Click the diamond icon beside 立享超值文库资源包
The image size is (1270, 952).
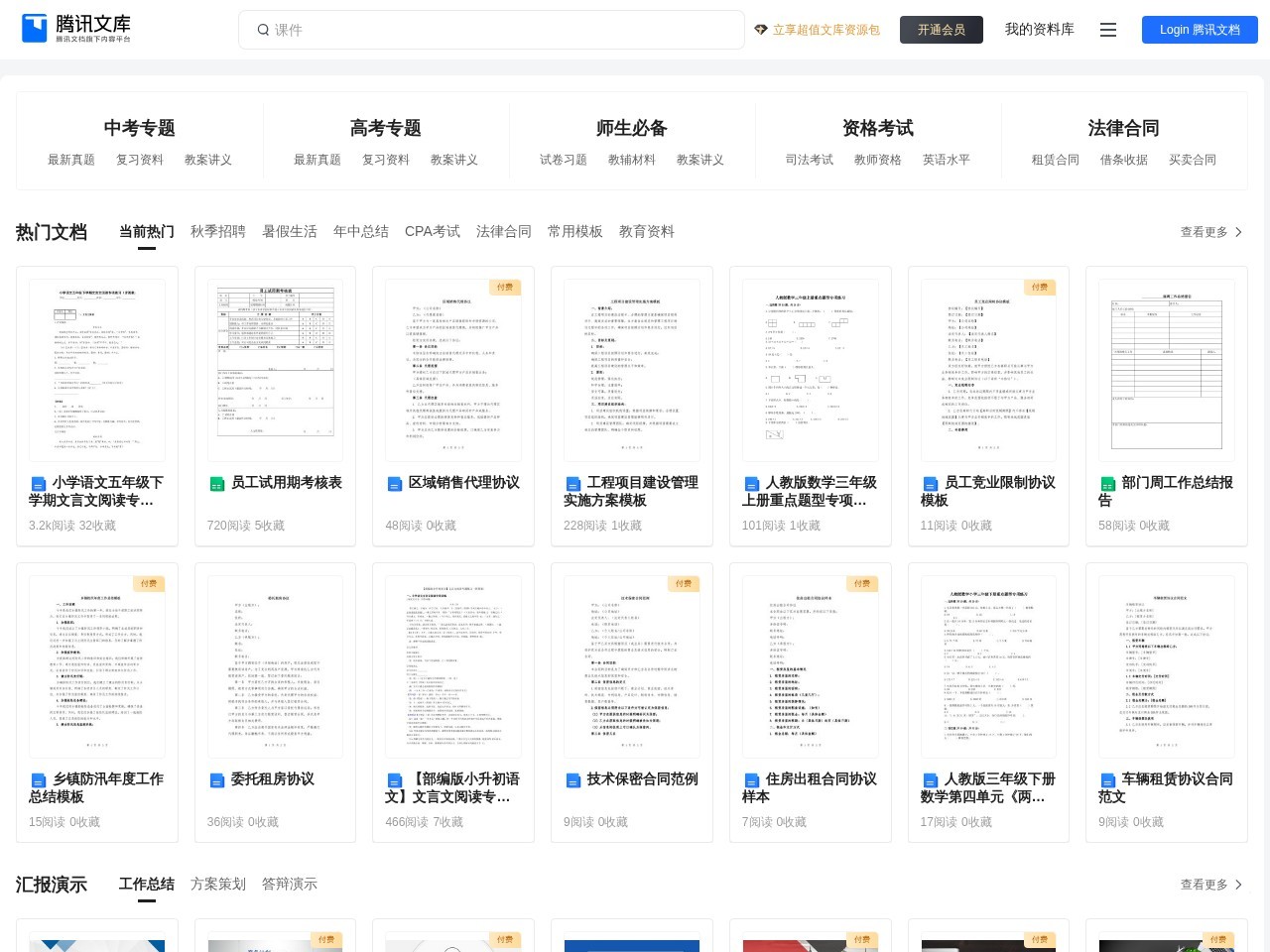[x=761, y=30]
